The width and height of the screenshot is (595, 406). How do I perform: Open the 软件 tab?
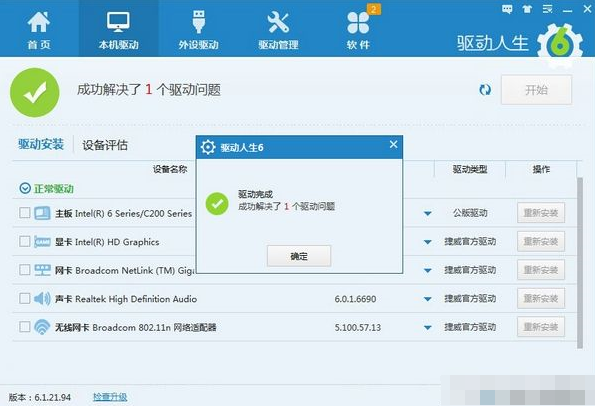click(x=358, y=30)
